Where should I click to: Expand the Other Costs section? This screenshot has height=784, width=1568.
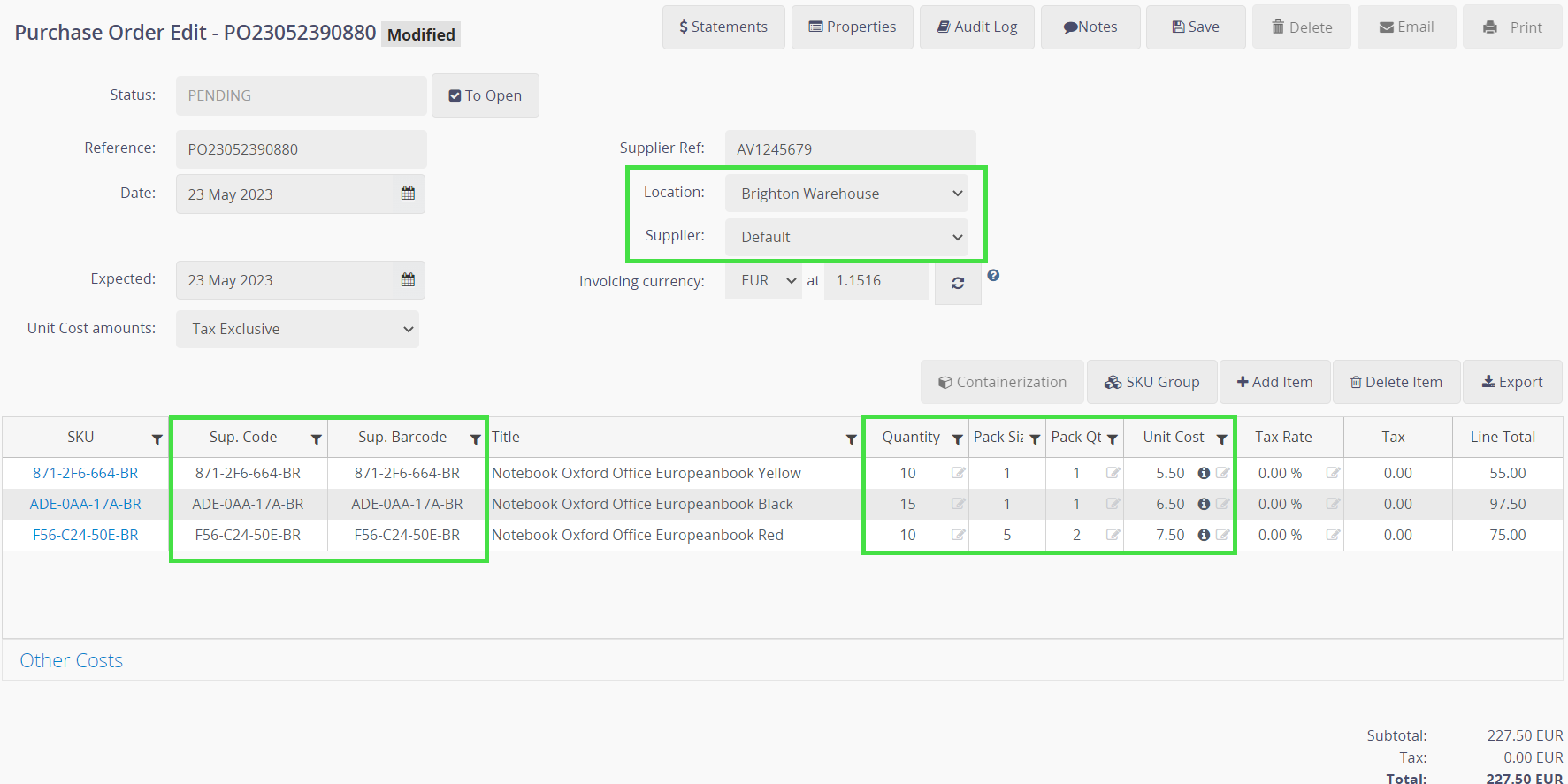[x=71, y=660]
